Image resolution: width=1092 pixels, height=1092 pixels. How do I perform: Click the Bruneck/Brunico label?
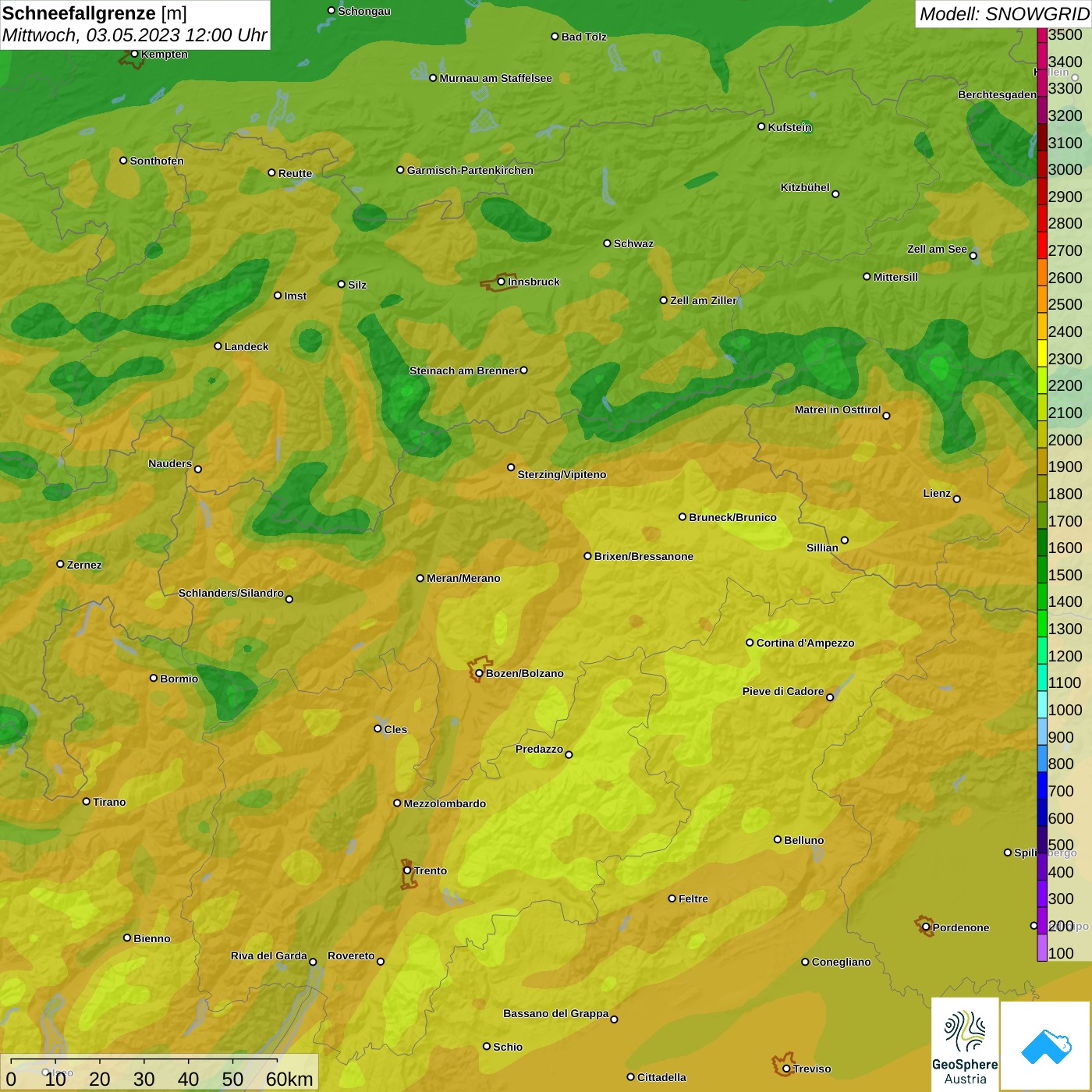click(733, 517)
